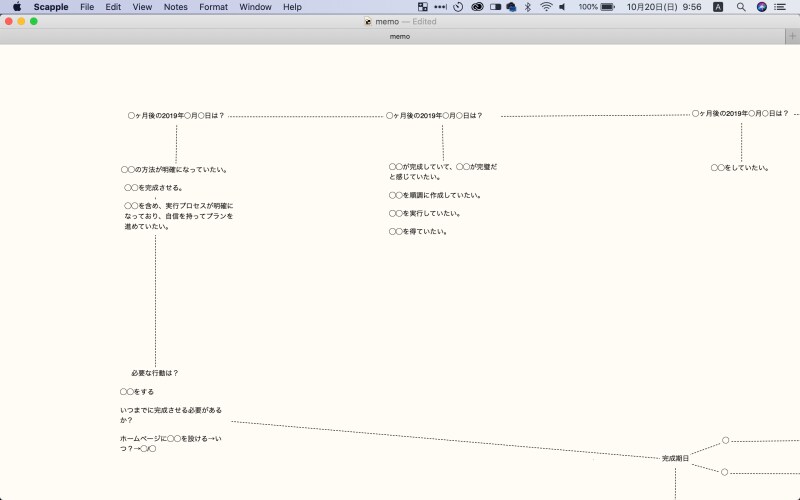Image resolution: width=800 pixels, height=500 pixels.
Task: Click the yellow minimize window button
Action: click(21, 21)
